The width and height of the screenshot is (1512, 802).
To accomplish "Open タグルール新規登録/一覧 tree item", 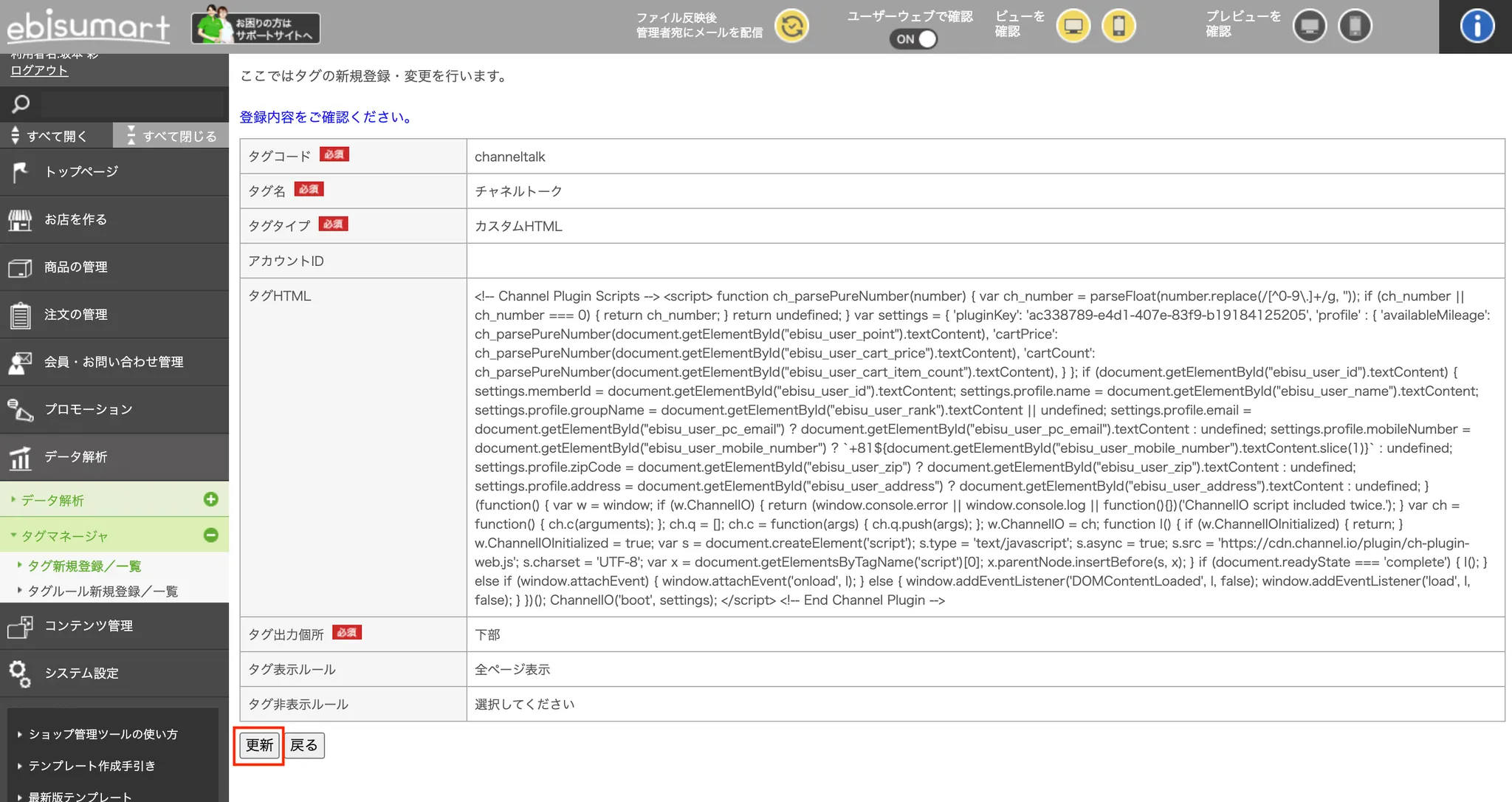I will tap(103, 592).
